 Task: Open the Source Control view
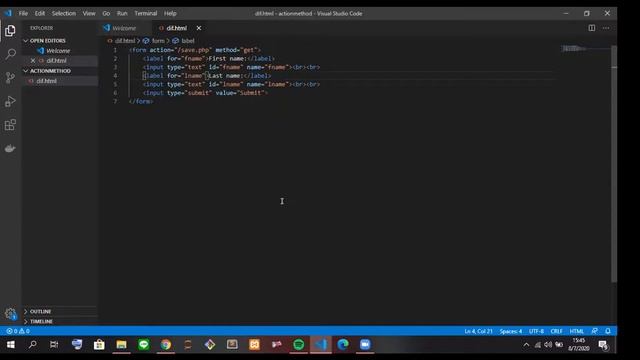click(10, 78)
